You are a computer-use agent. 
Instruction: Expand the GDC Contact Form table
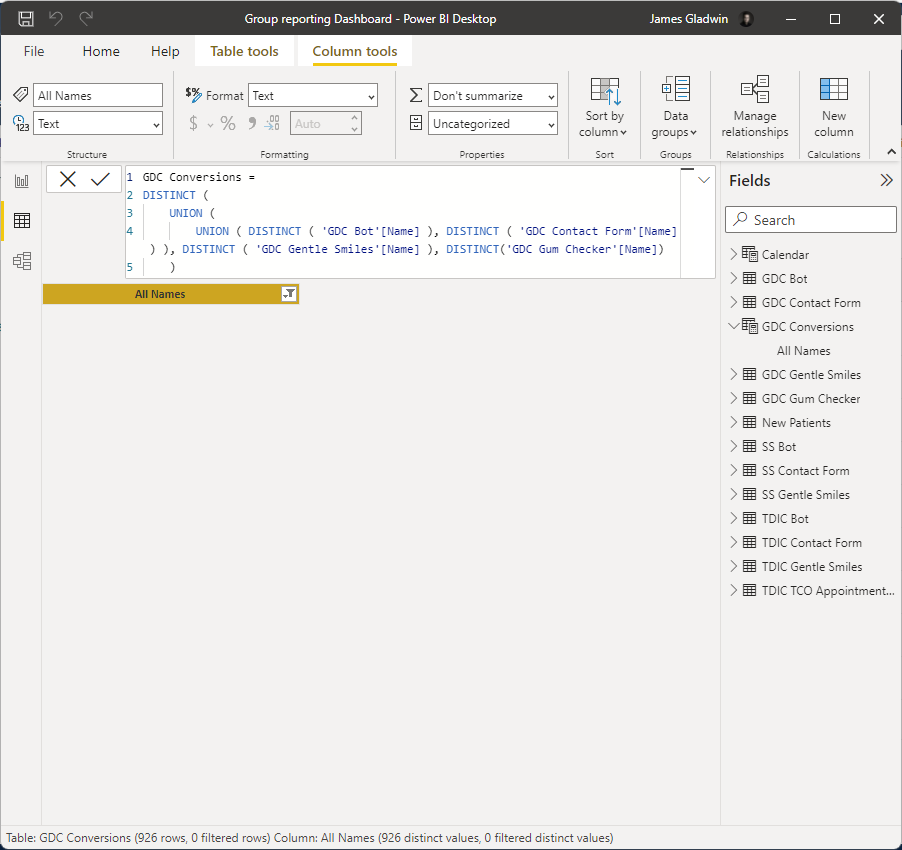(733, 303)
